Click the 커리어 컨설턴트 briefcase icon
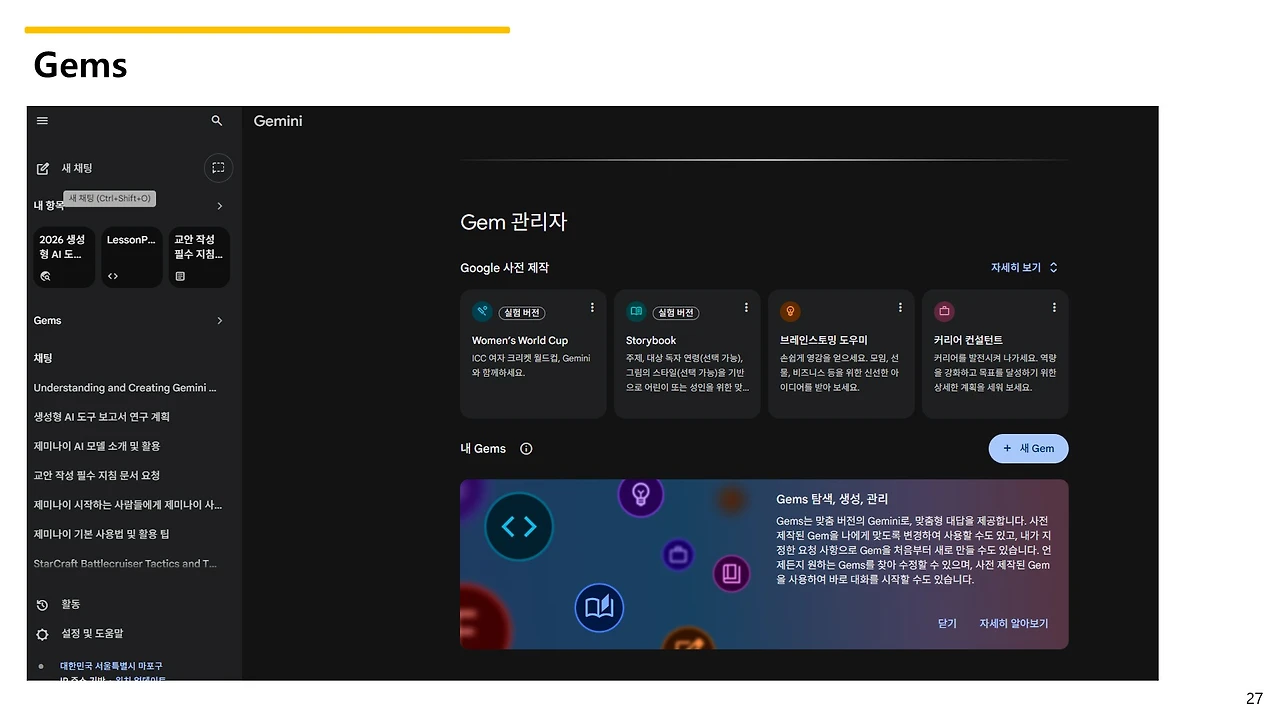This screenshot has height=720, width=1280. (944, 311)
